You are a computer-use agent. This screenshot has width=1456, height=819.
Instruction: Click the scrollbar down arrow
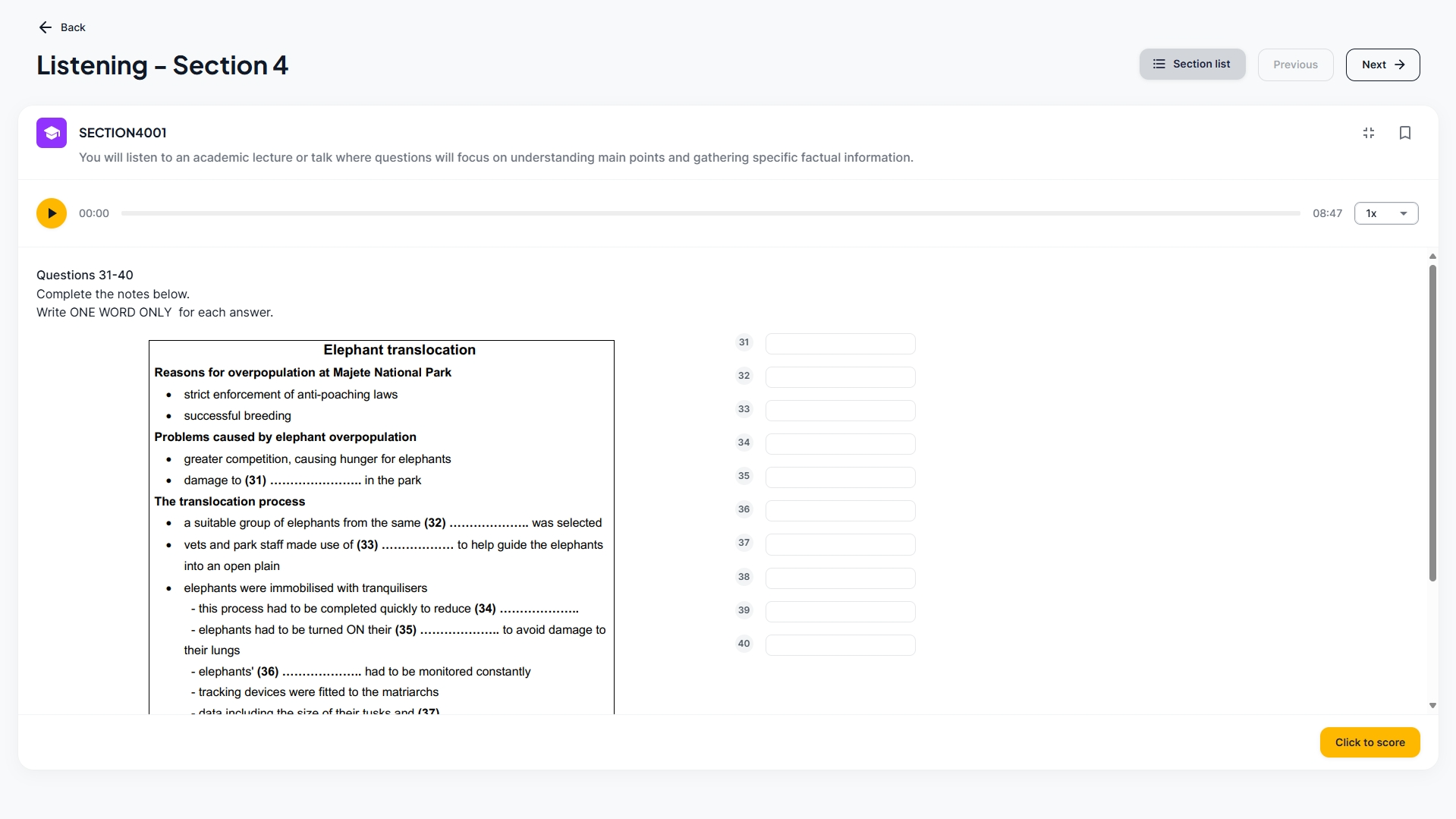point(1432,705)
